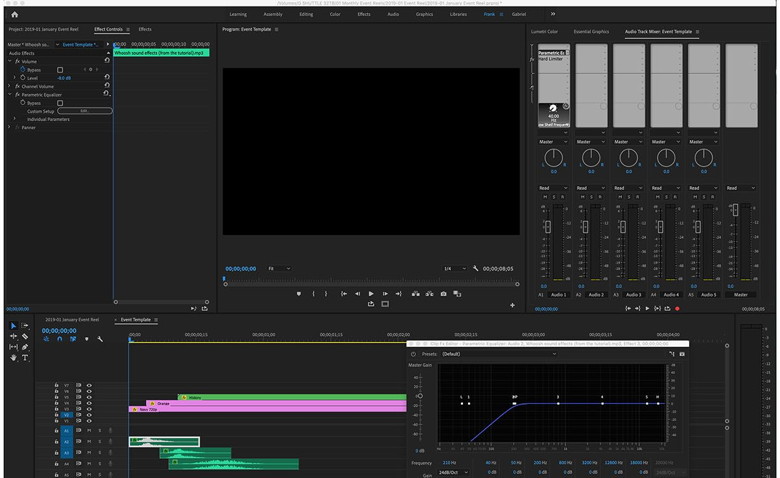Pick the Hand tool
This screenshot has width=780, height=478.
[13, 357]
